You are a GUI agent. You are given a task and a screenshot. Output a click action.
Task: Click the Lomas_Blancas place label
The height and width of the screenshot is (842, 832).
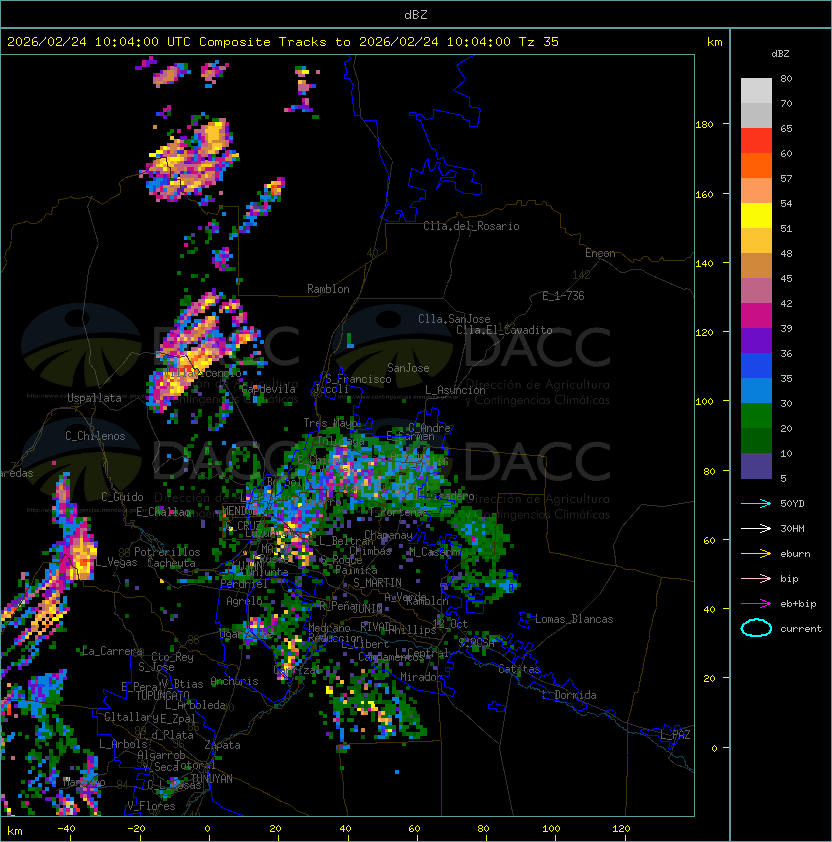pyautogui.click(x=574, y=619)
